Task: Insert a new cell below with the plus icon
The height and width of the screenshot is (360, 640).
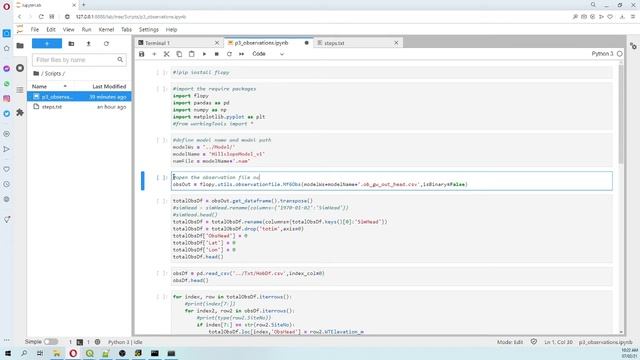Action: pos(154,54)
